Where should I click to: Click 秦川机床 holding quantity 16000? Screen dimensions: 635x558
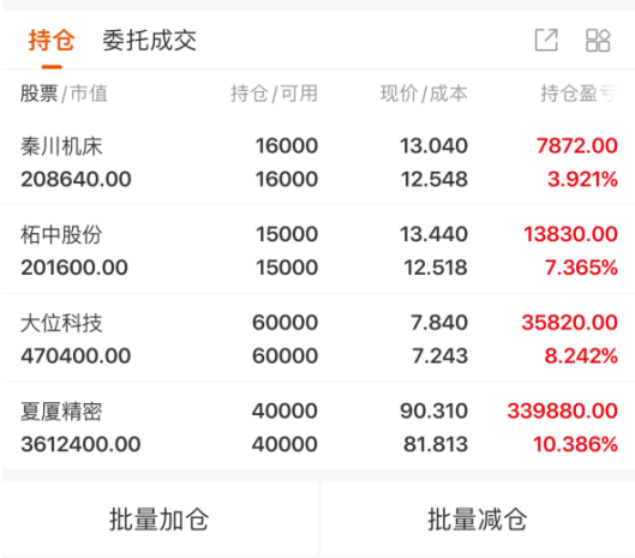click(x=287, y=145)
